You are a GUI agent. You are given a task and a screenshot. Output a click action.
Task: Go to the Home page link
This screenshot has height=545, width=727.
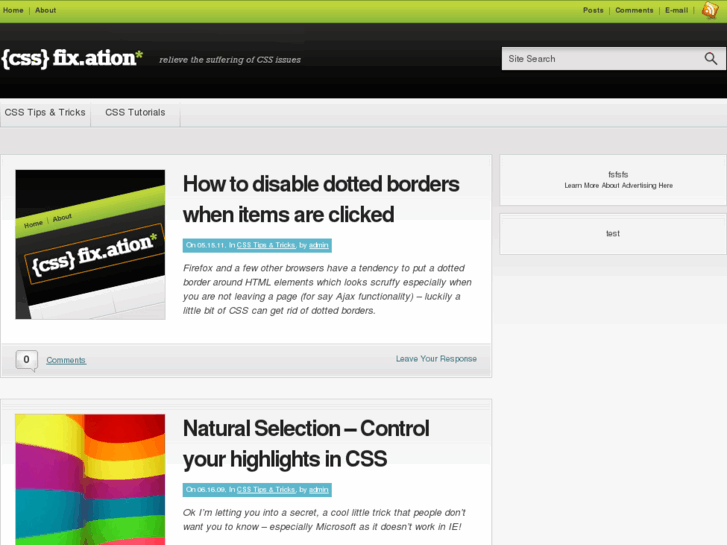tap(13, 10)
